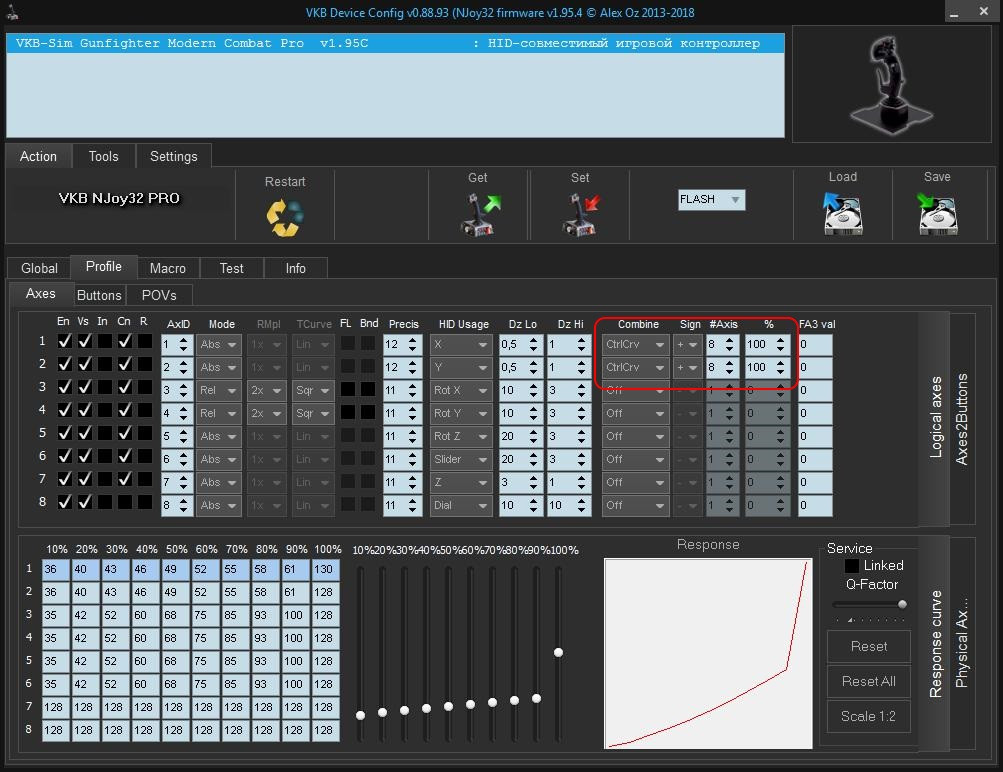The image size is (1003, 772).
Task: Open the Buttons sub-tab
Action: 99,295
